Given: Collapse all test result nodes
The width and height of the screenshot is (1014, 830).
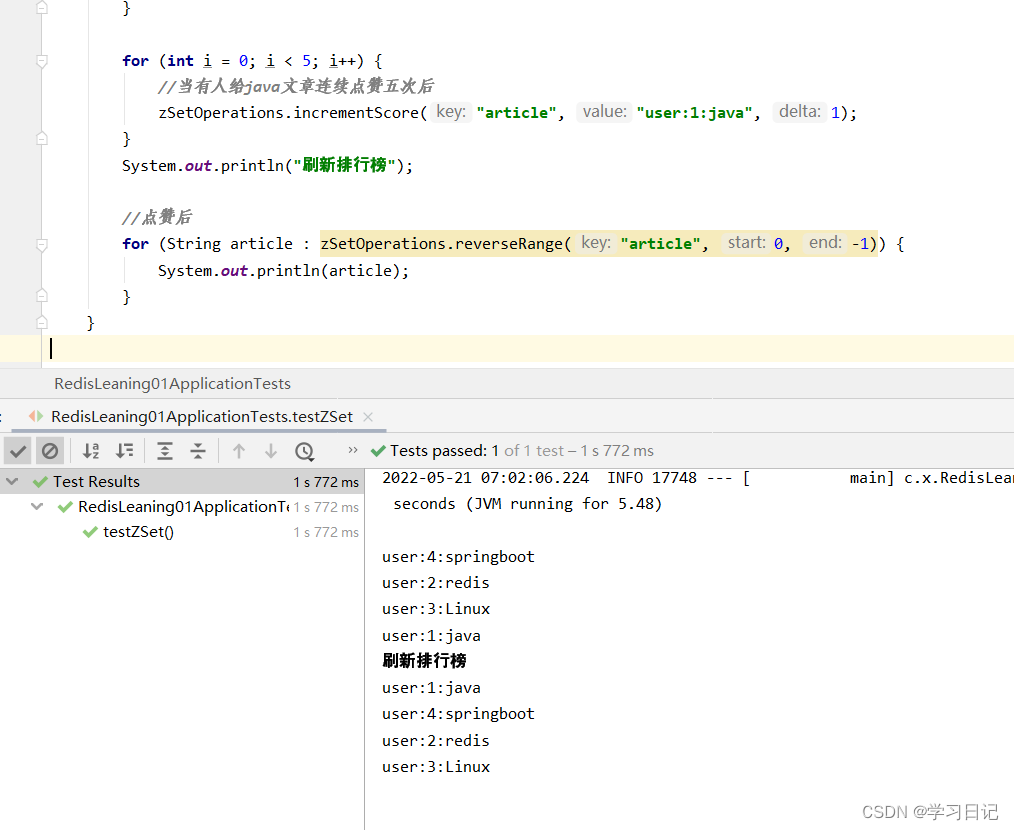Looking at the screenshot, I should tap(198, 451).
